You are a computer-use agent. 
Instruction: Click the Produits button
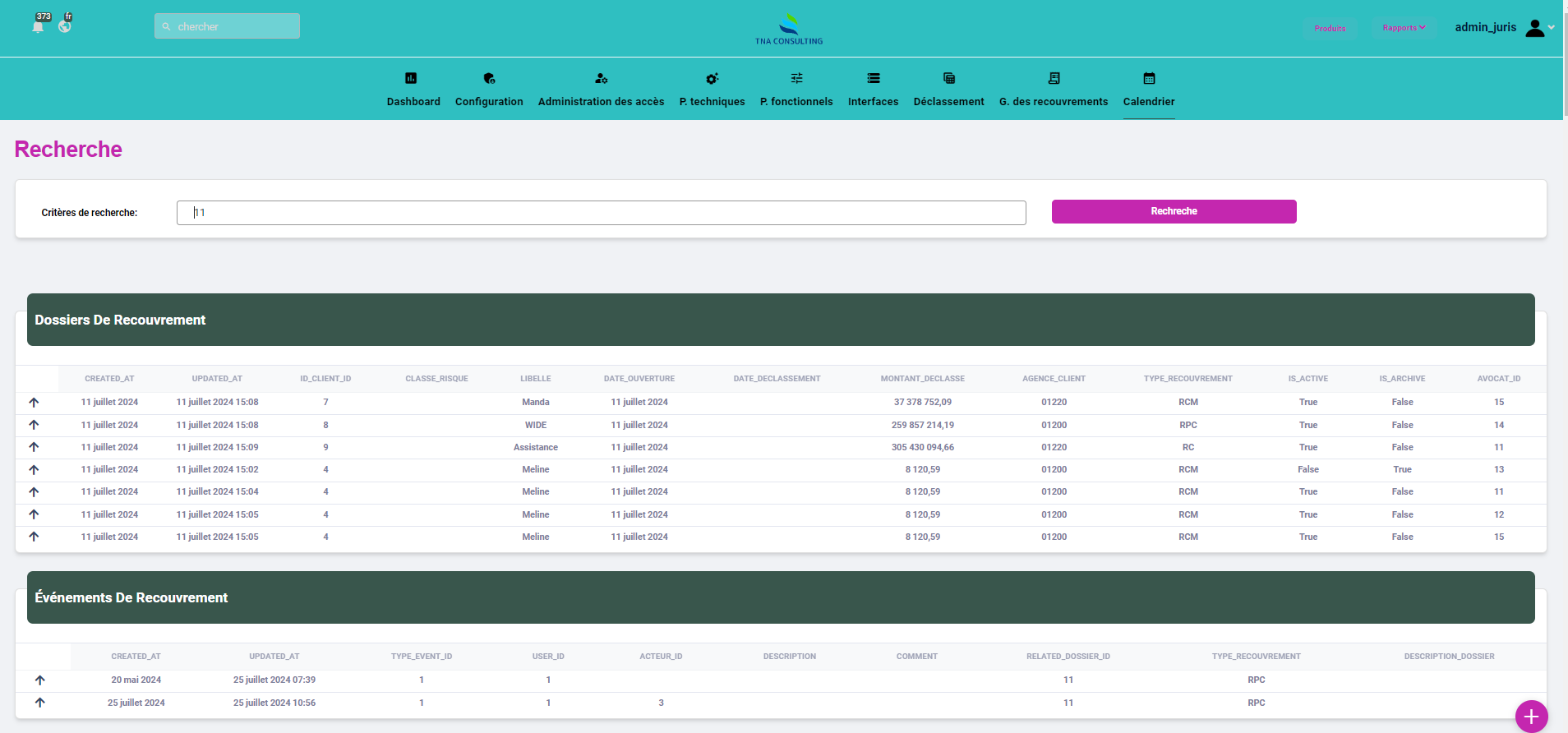pos(1330,28)
